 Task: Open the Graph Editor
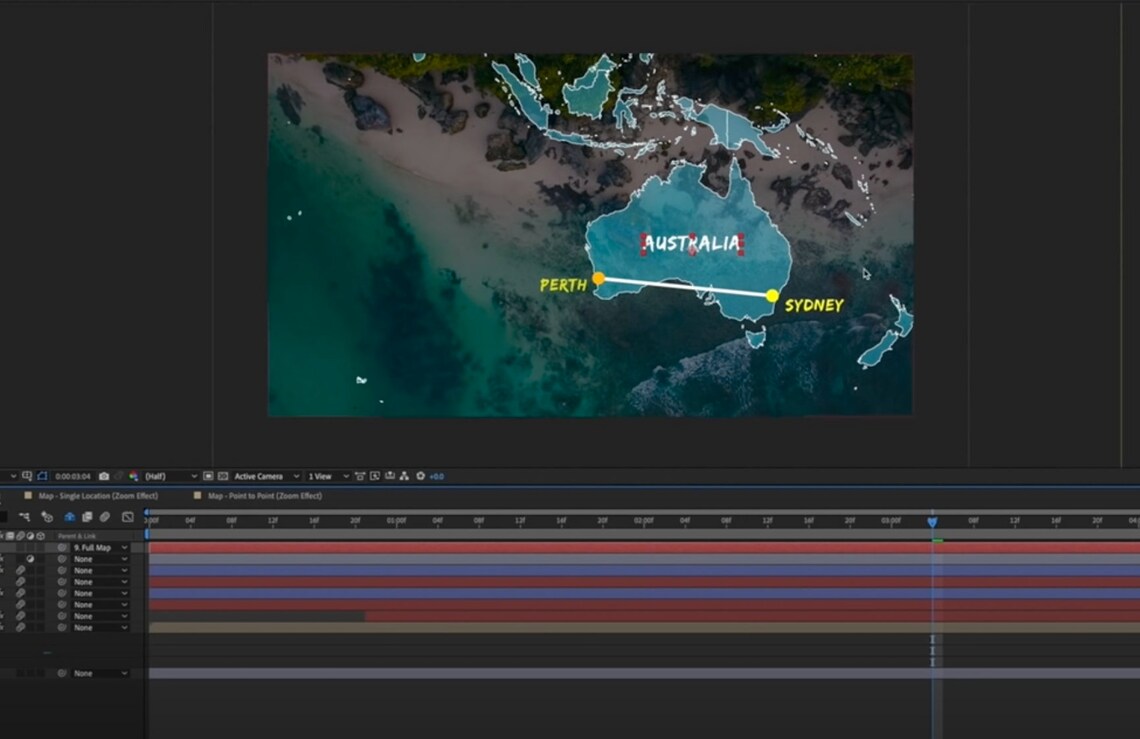click(127, 517)
